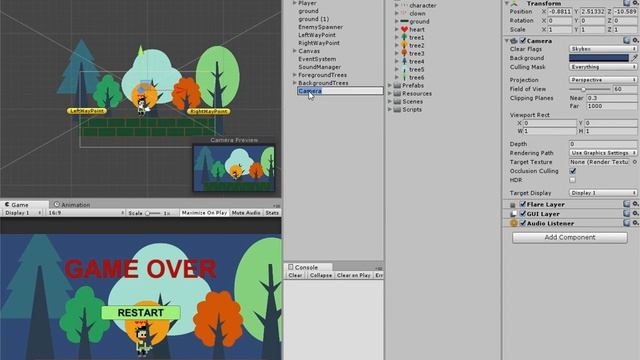Viewport: 640px width, 360px height.
Task: Expand ForegroundTrees in Hierarchy
Action: 295,75
